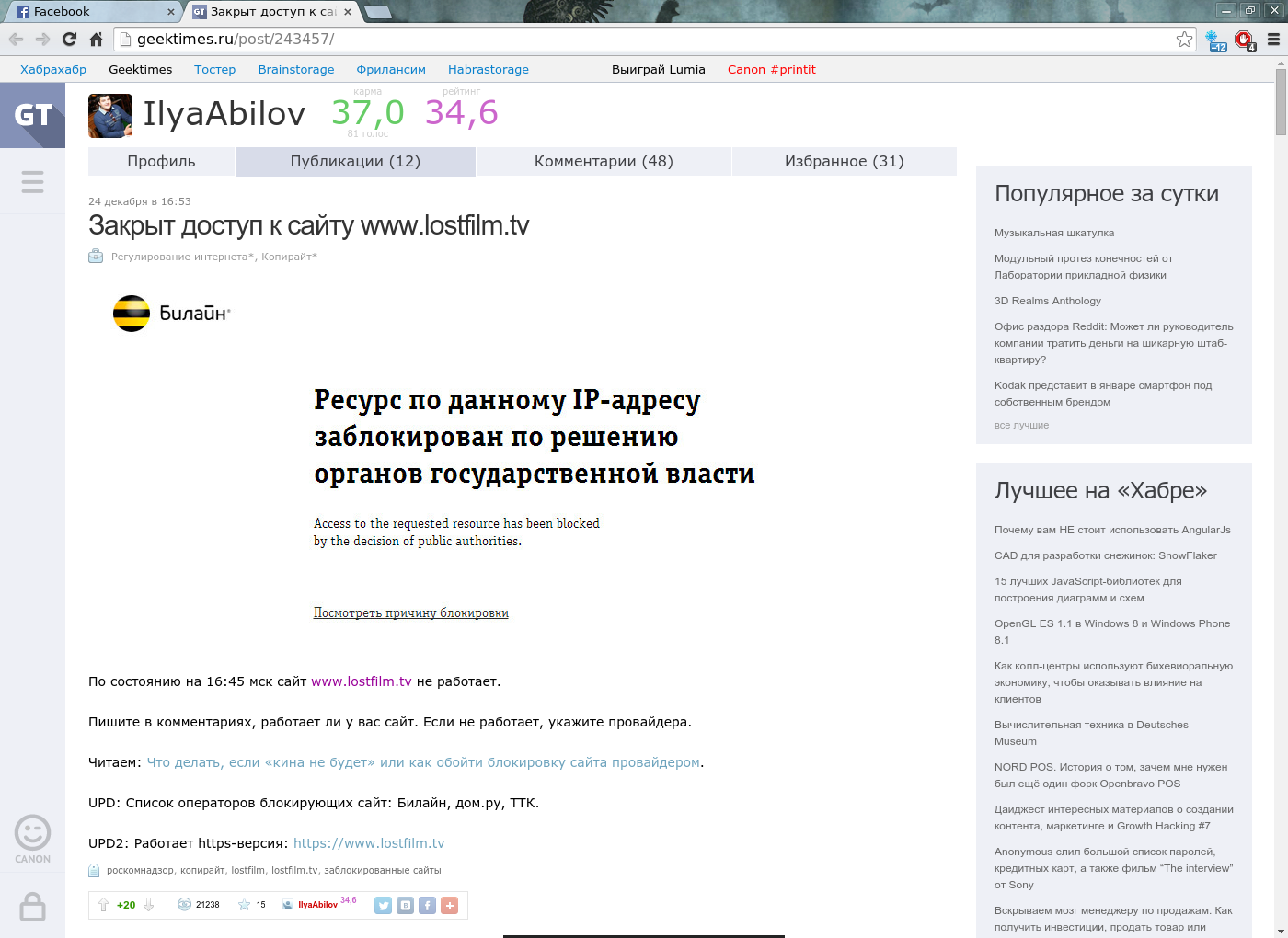Open the OpenGL ES 1.1 article link
Image resolution: width=1288 pixels, height=938 pixels.
point(1112,632)
